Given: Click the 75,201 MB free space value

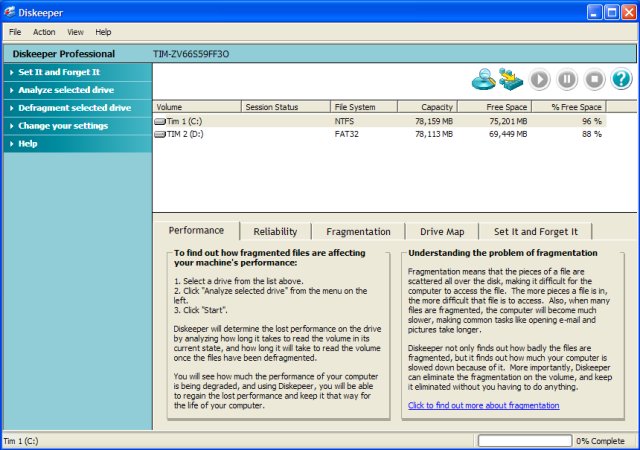Looking at the screenshot, I should pos(508,121).
